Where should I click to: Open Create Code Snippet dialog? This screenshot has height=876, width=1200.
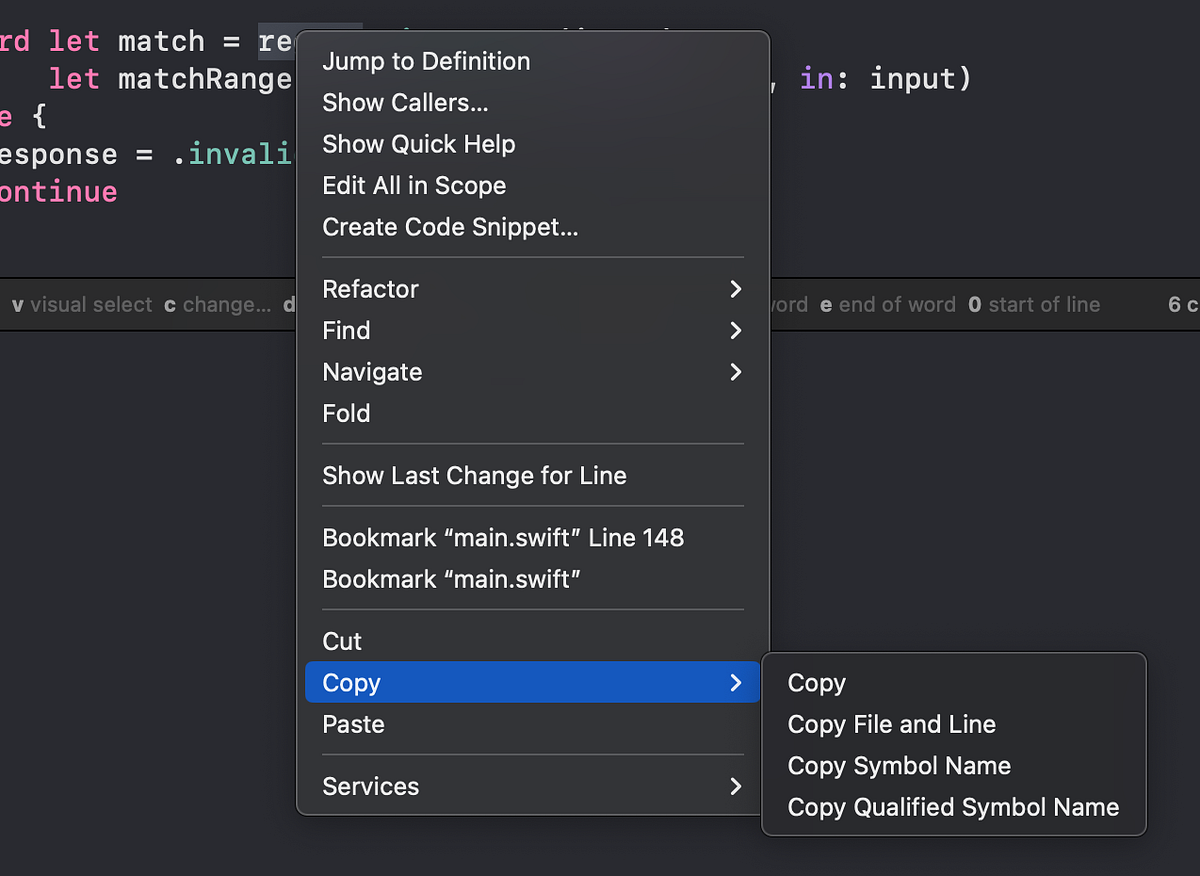pyautogui.click(x=449, y=227)
